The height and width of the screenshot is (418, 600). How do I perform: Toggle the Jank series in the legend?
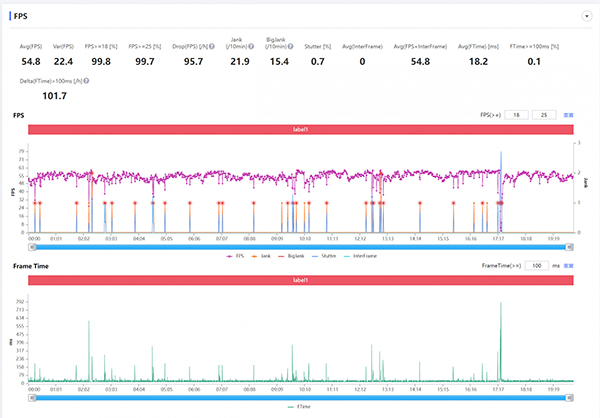point(261,256)
